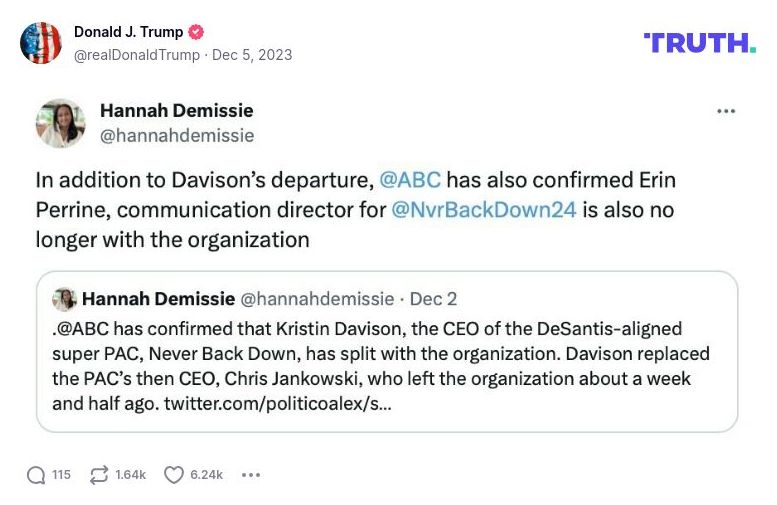This screenshot has height=505, width=777.
Task: Open the post actions ellipsis below
Action: [x=251, y=475]
